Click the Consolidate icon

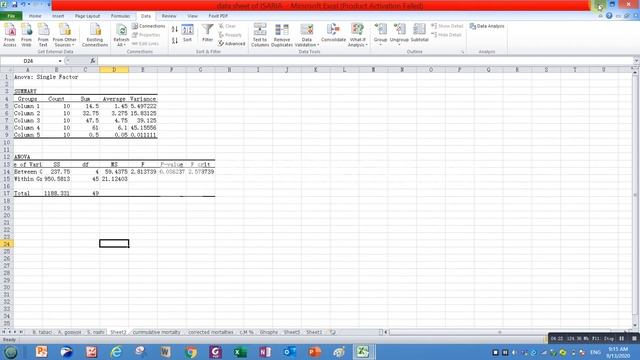[333, 33]
